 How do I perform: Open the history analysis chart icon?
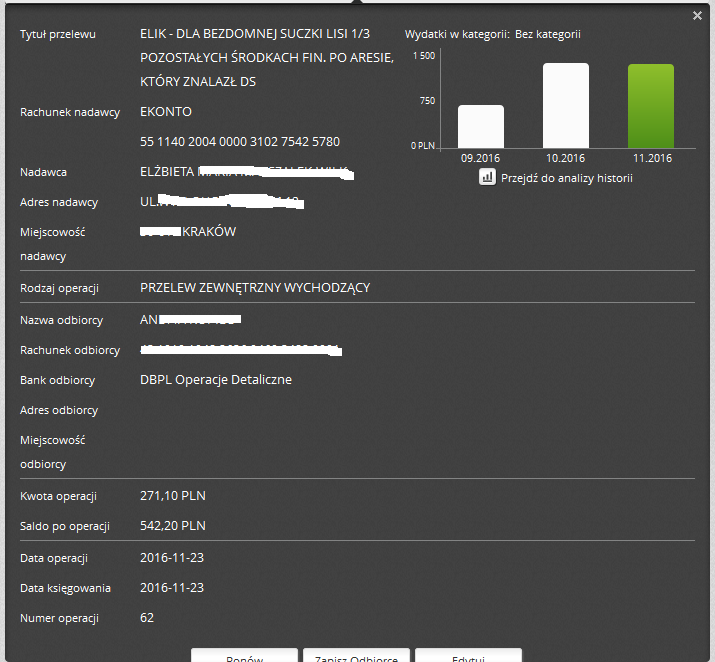coord(487,177)
